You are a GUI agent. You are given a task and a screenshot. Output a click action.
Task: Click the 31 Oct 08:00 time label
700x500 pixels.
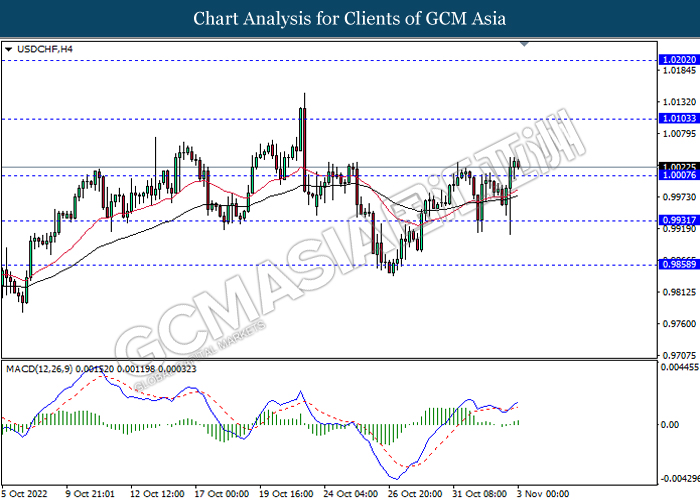click(x=480, y=493)
